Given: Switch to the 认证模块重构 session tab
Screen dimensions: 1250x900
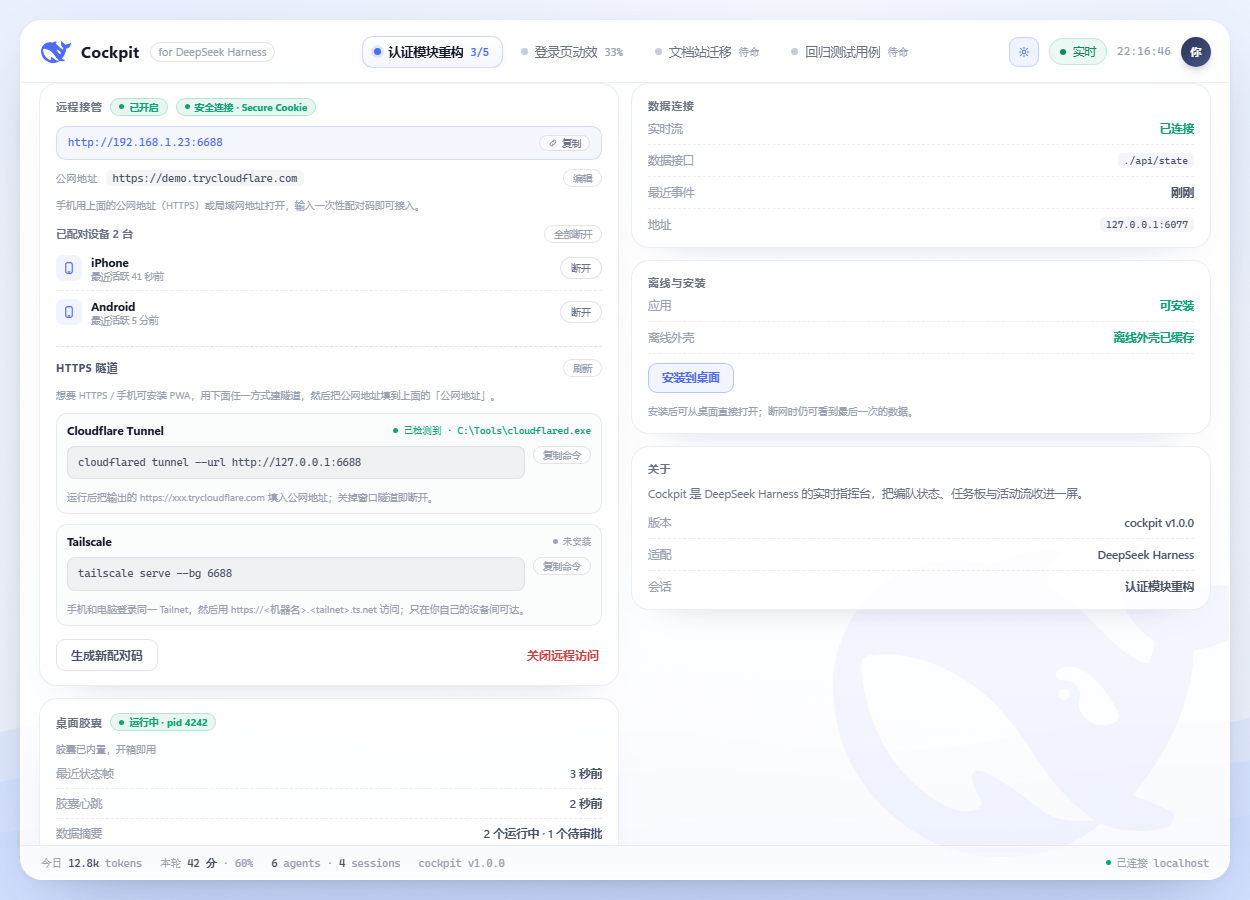Looking at the screenshot, I should [432, 52].
